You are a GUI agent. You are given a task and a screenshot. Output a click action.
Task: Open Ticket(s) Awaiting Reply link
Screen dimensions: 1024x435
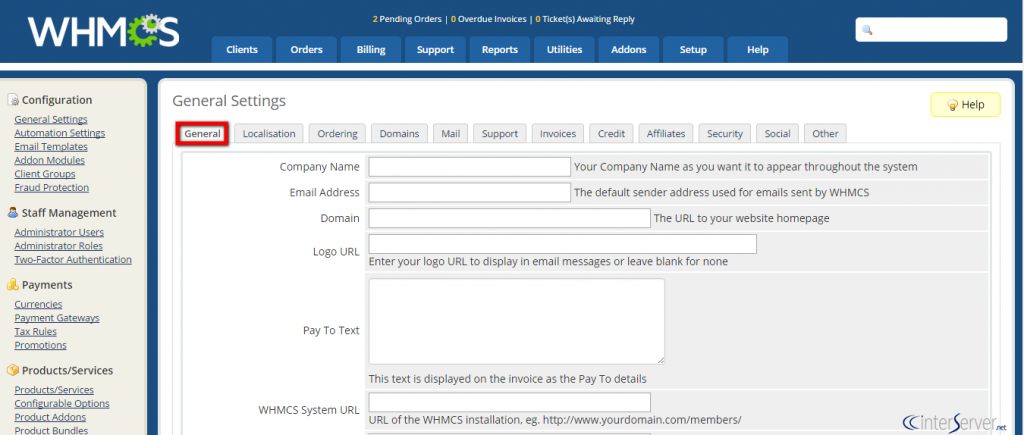point(585,19)
